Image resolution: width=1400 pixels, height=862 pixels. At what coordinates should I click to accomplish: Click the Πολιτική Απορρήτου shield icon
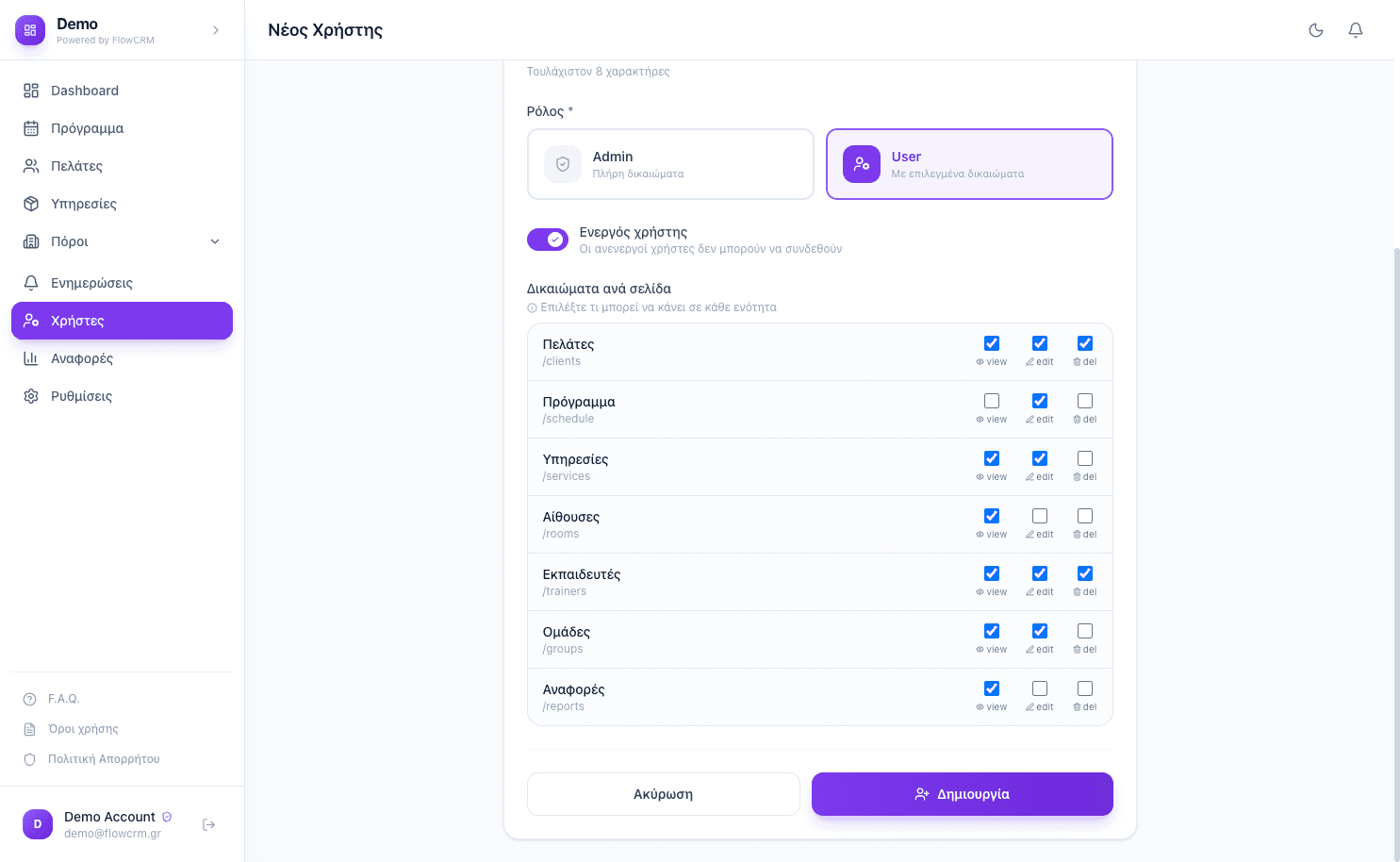(x=29, y=759)
